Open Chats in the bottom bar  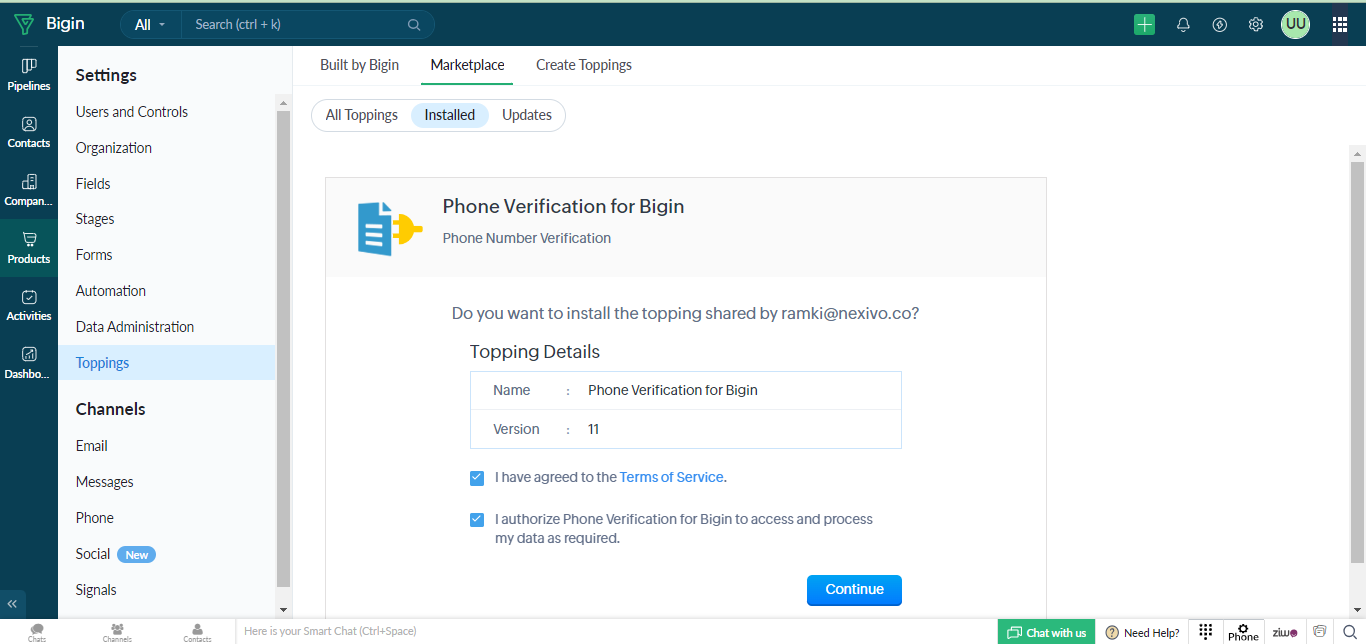point(37,632)
